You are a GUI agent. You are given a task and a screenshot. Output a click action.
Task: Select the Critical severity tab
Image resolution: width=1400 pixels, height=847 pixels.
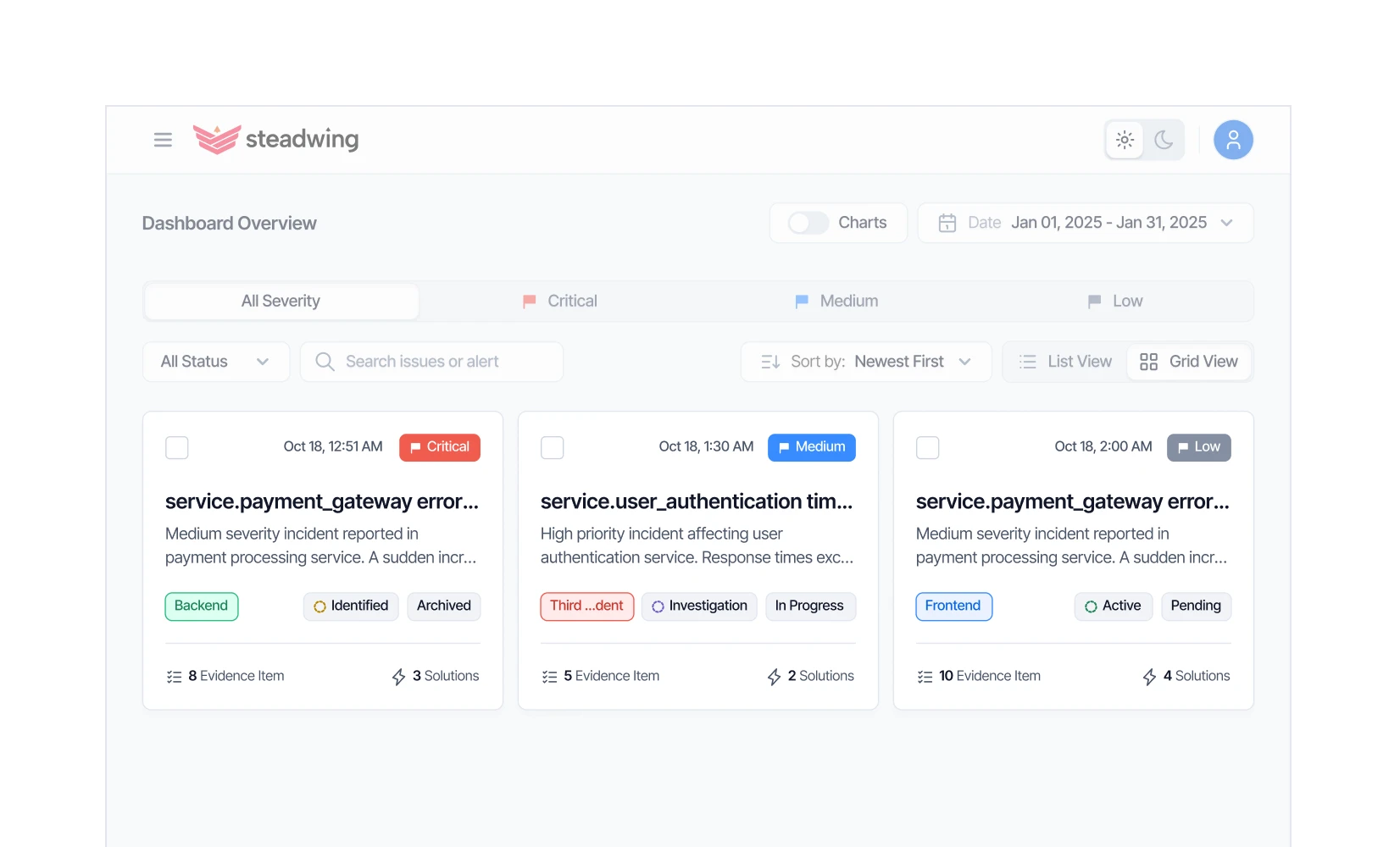coord(560,302)
